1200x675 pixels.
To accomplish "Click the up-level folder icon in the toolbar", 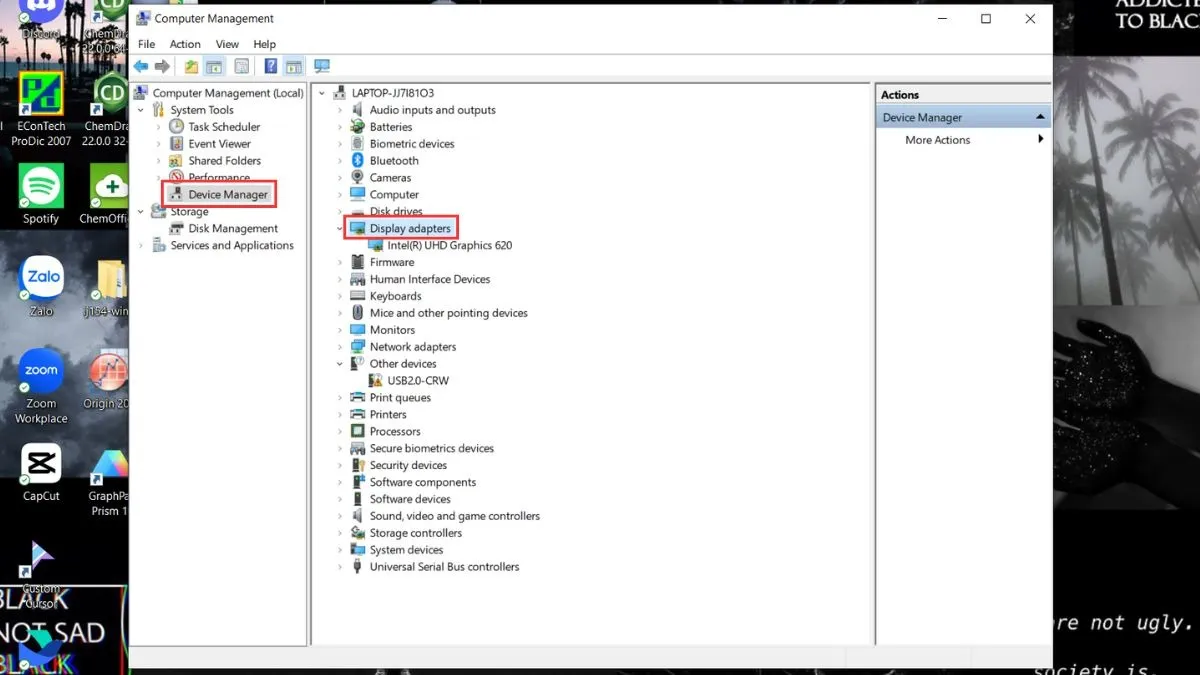I will [190, 66].
